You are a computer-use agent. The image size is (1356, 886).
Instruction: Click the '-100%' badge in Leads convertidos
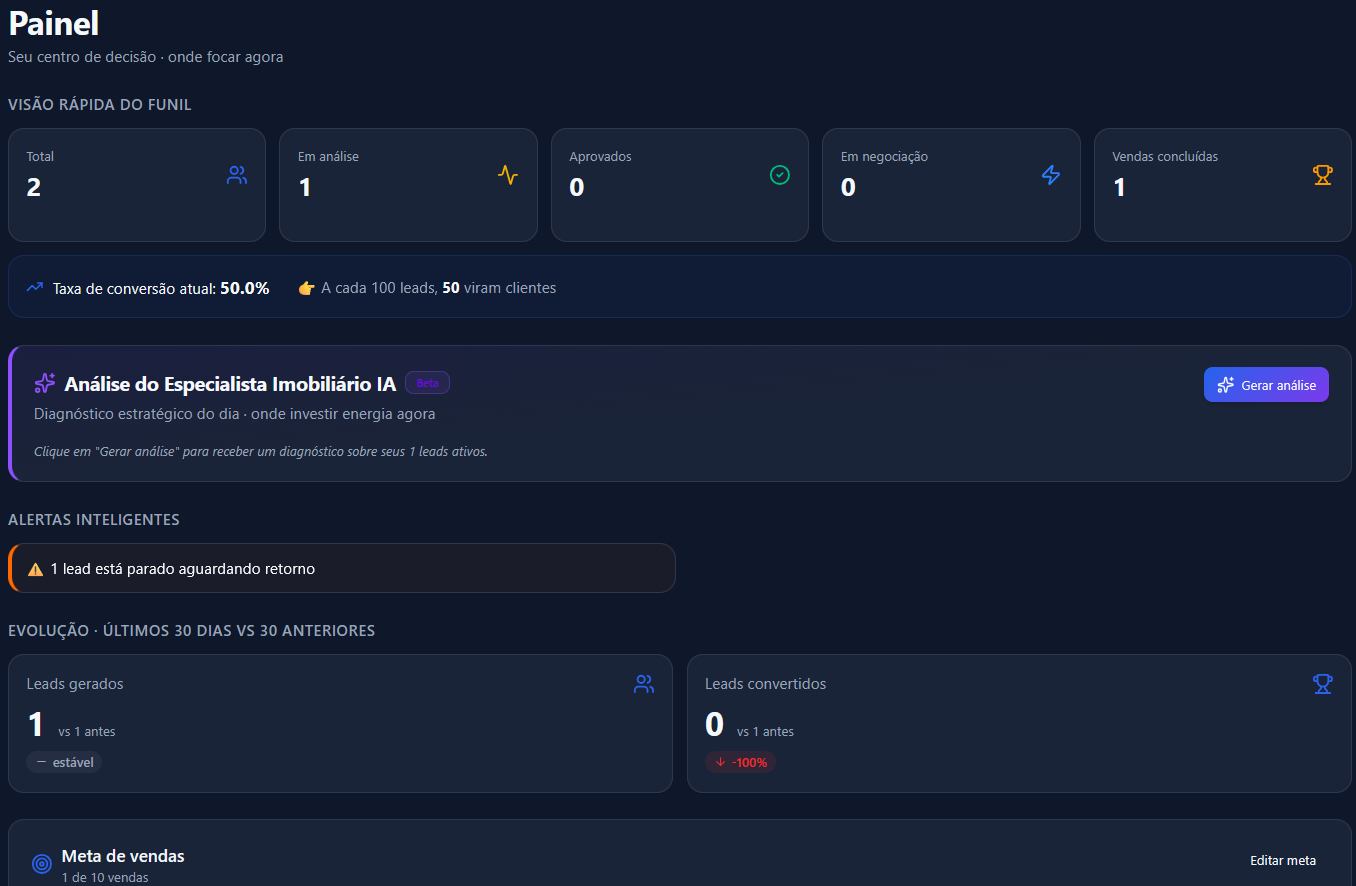(x=740, y=762)
